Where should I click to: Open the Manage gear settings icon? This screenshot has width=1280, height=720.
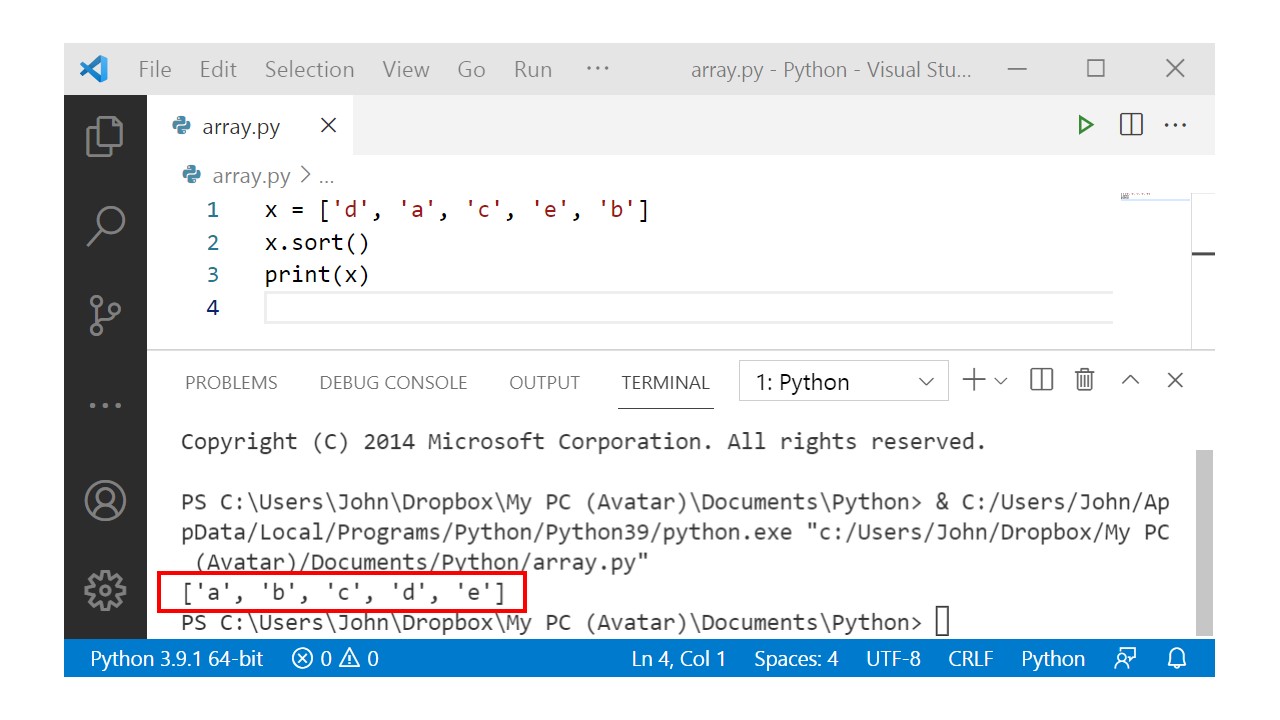(105, 591)
